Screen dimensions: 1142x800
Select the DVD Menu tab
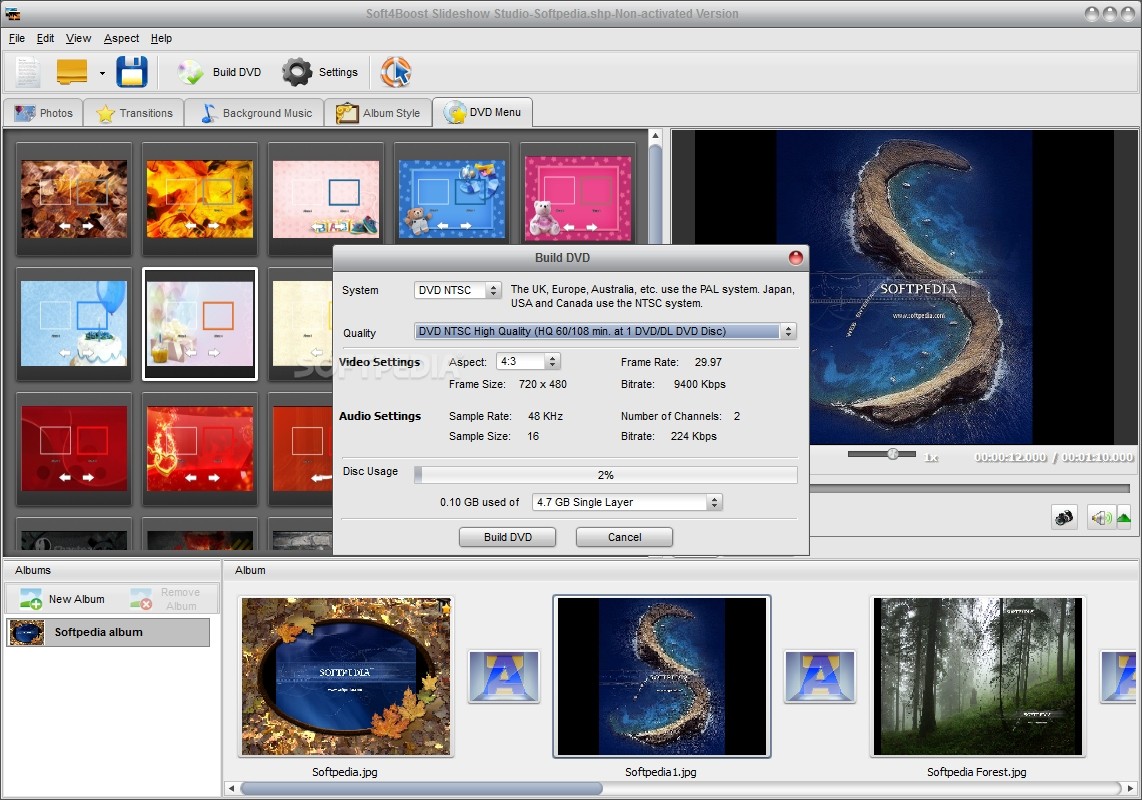click(x=482, y=112)
